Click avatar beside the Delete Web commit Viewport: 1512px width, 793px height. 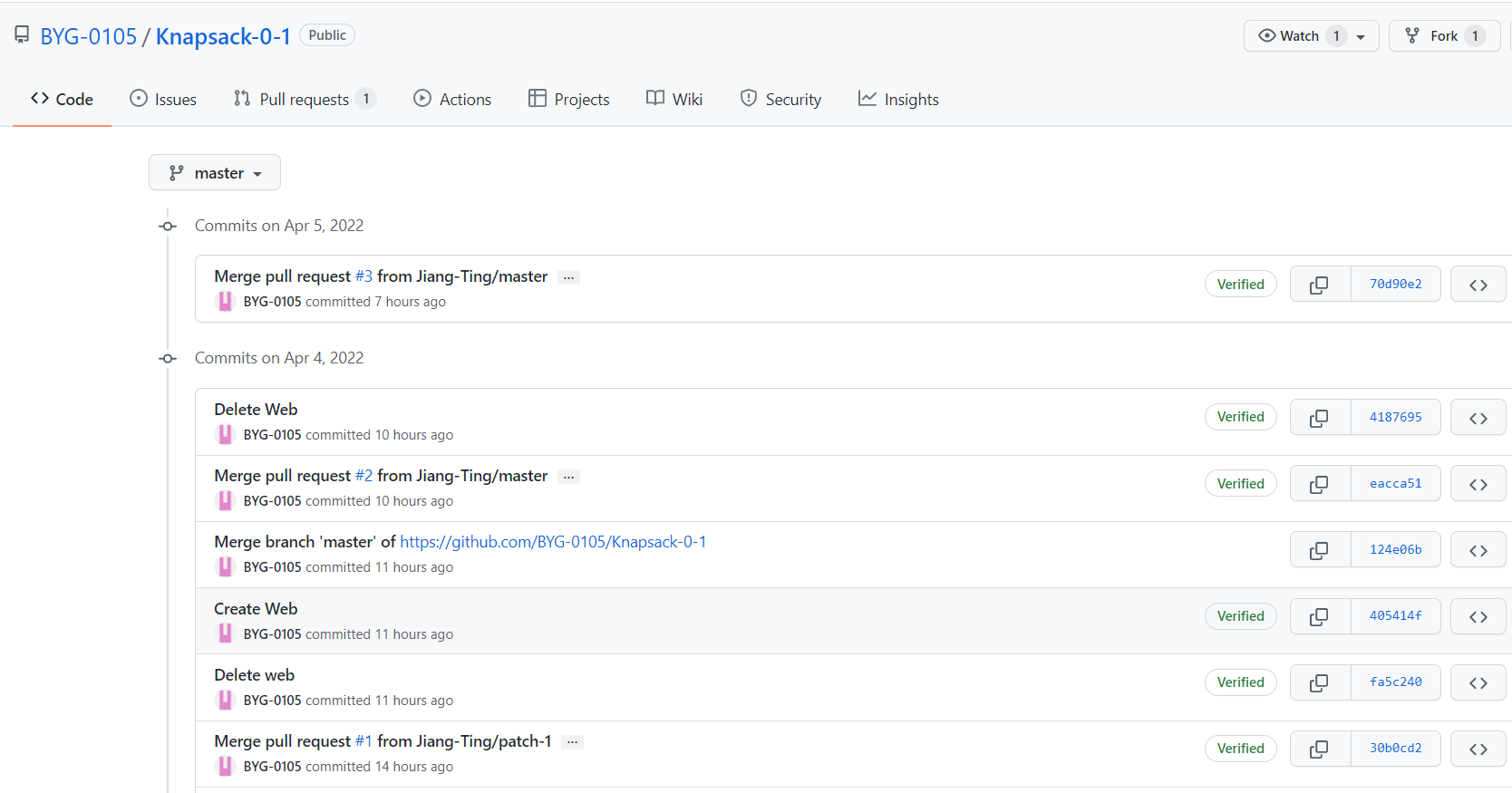pyautogui.click(x=225, y=435)
